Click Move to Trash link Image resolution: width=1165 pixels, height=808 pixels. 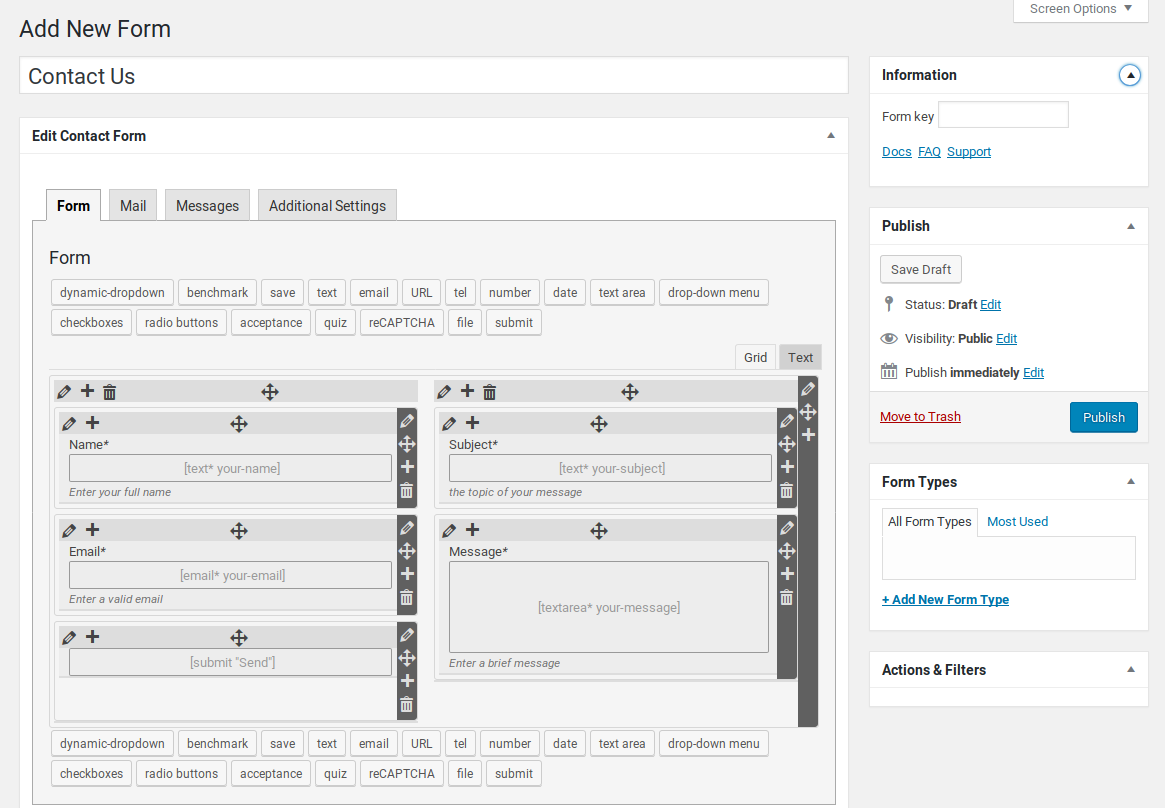(x=920, y=417)
